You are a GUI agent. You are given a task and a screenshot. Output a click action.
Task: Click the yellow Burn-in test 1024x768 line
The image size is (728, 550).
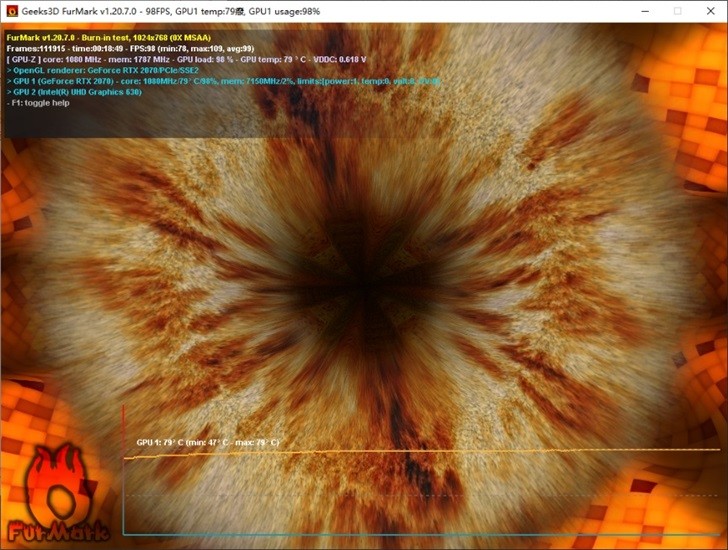coord(109,38)
